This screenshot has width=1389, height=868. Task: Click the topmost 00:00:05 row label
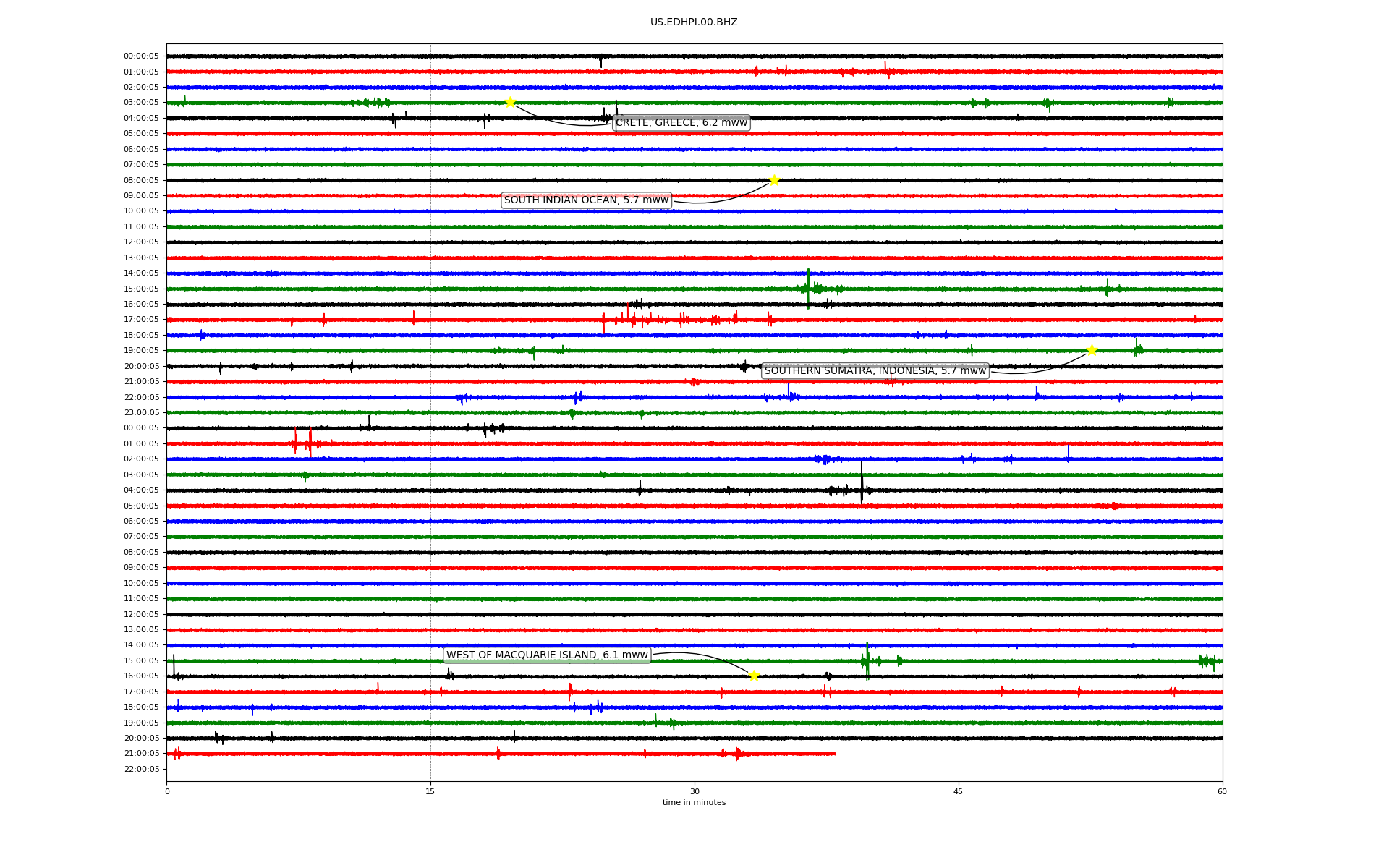click(x=141, y=56)
